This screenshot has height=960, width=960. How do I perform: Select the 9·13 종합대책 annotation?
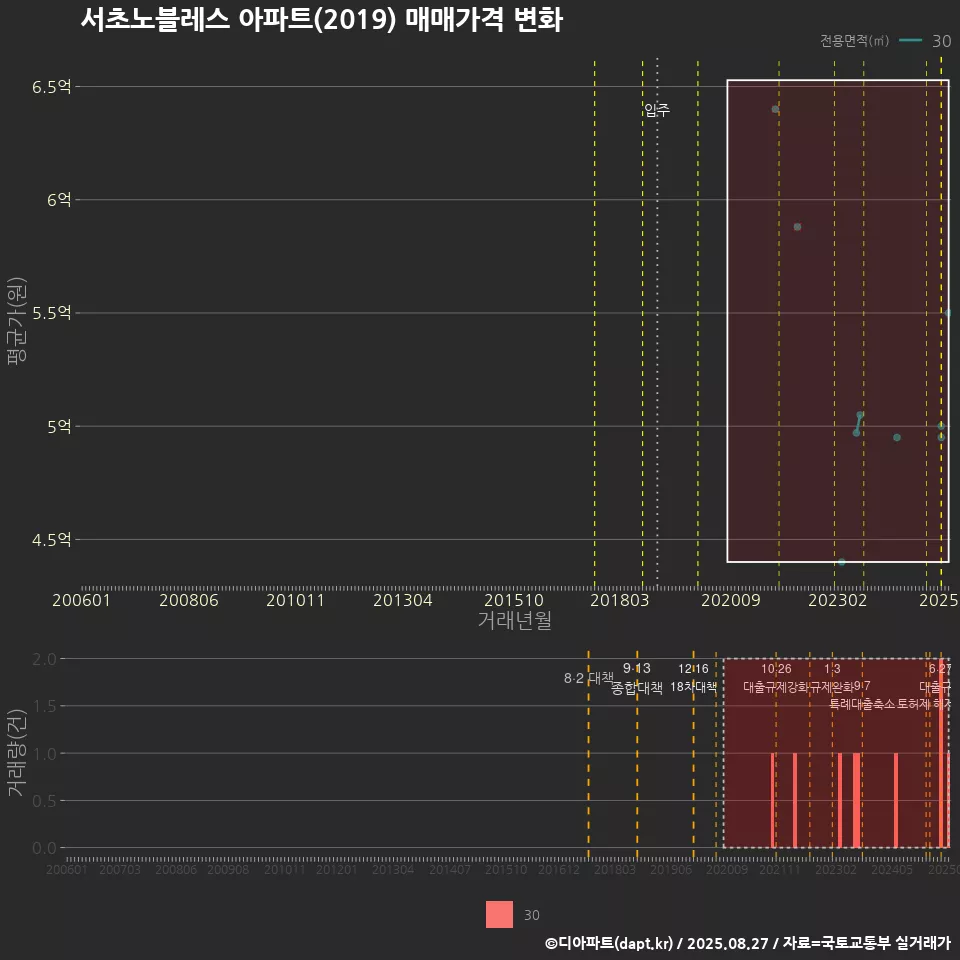click(x=637, y=678)
